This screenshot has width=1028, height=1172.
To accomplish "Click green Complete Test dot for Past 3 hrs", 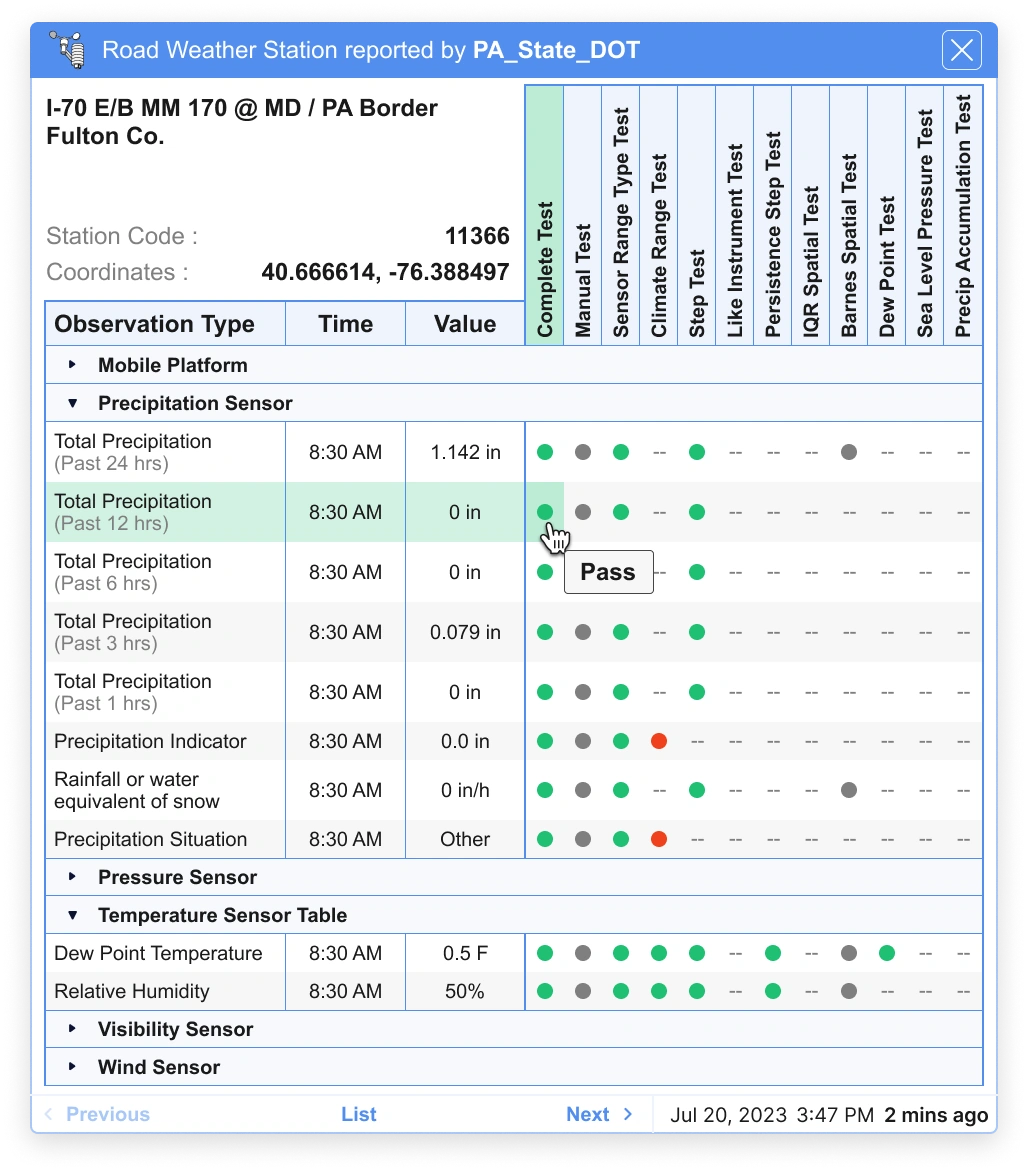I will 544,632.
